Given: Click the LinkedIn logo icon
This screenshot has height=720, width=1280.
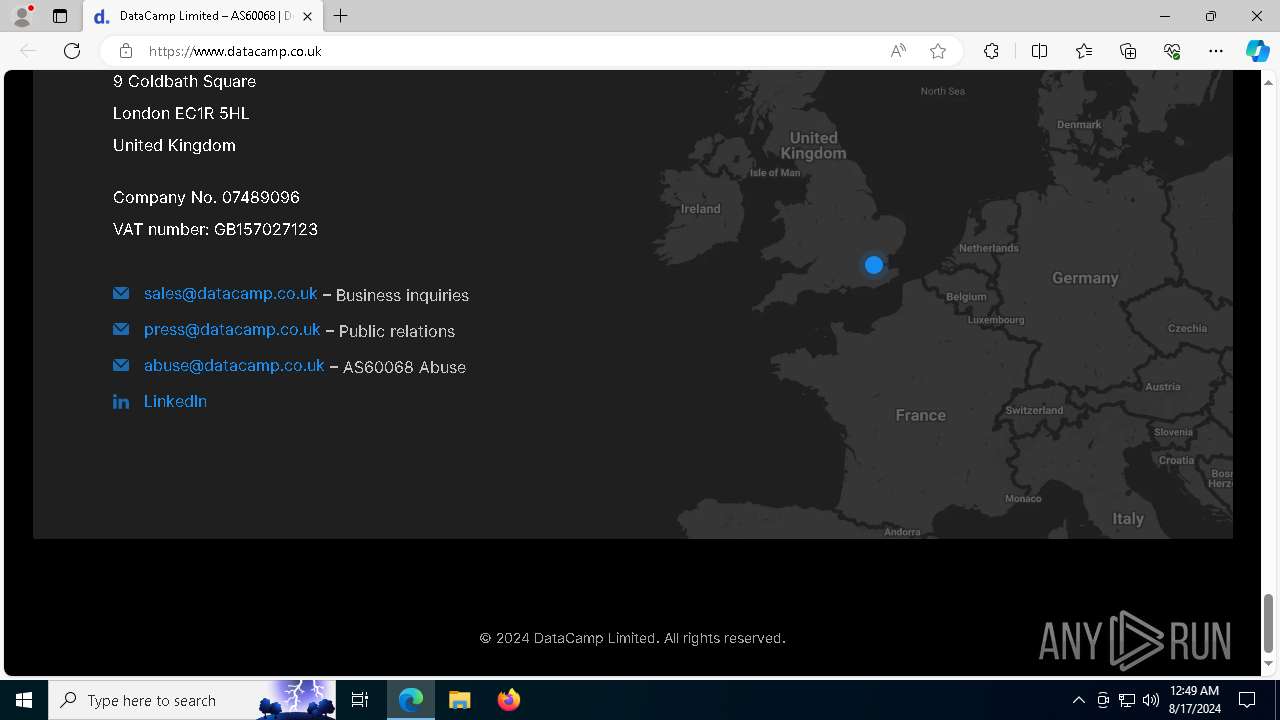Looking at the screenshot, I should click(121, 402).
